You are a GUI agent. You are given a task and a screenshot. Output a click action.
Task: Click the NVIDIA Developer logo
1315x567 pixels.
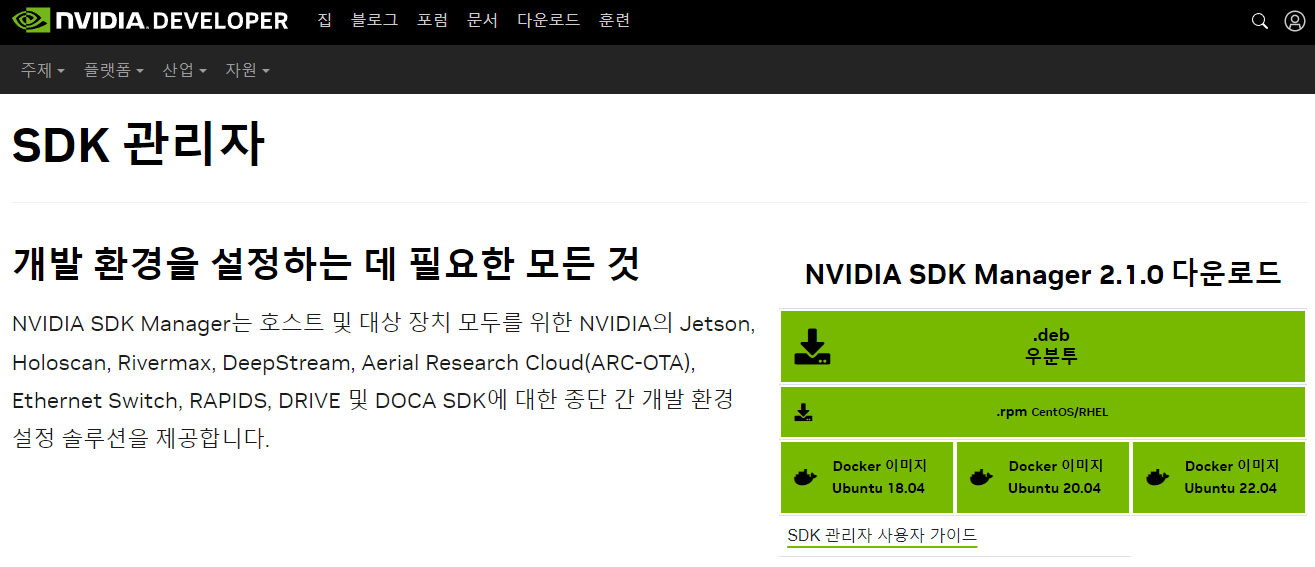150,21
